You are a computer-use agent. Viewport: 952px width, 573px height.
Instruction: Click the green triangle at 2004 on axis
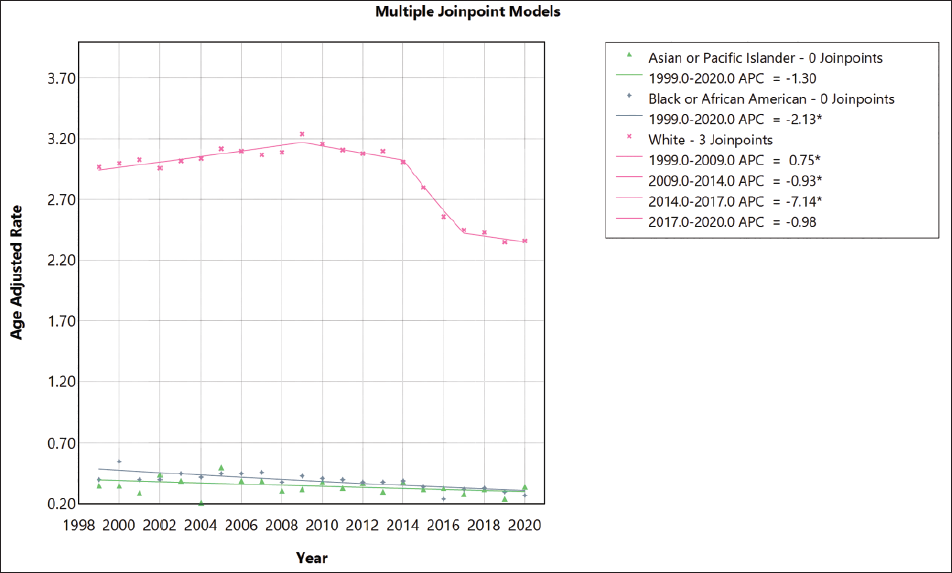[x=201, y=503]
